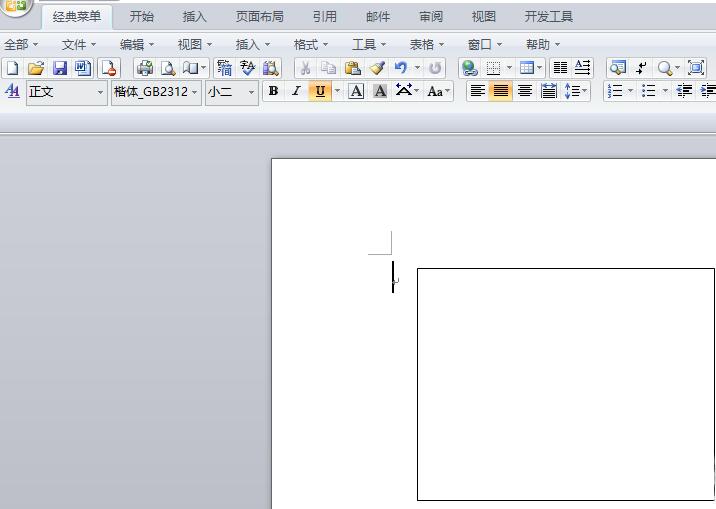Select the Format Painter brush

377,68
